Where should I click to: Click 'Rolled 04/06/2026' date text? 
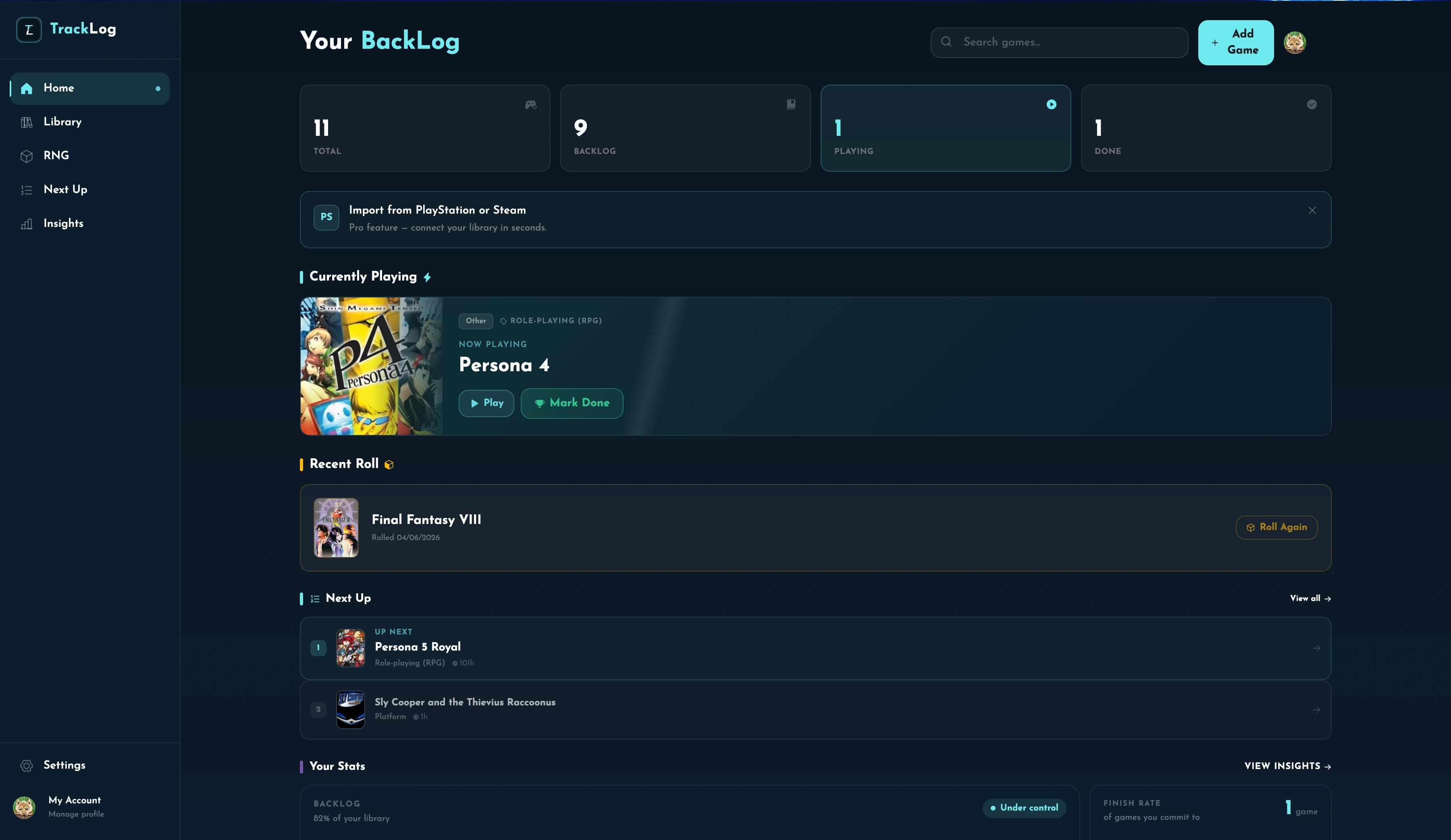[405, 538]
